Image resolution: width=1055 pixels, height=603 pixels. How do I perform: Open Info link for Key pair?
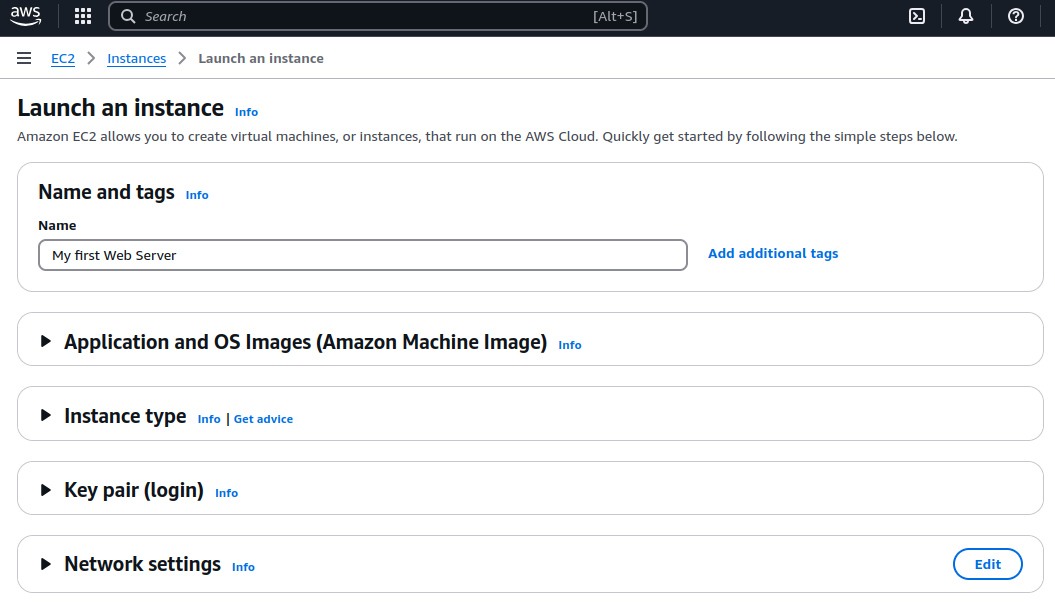227,493
